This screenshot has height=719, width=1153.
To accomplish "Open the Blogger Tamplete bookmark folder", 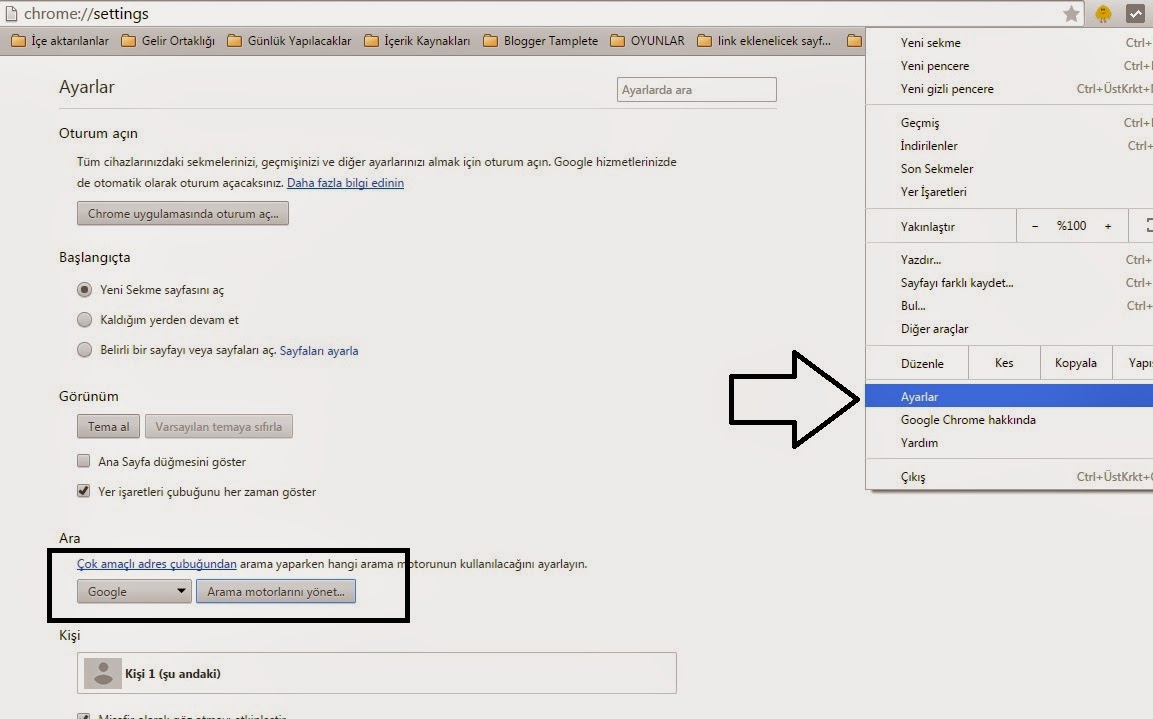I will (540, 40).
